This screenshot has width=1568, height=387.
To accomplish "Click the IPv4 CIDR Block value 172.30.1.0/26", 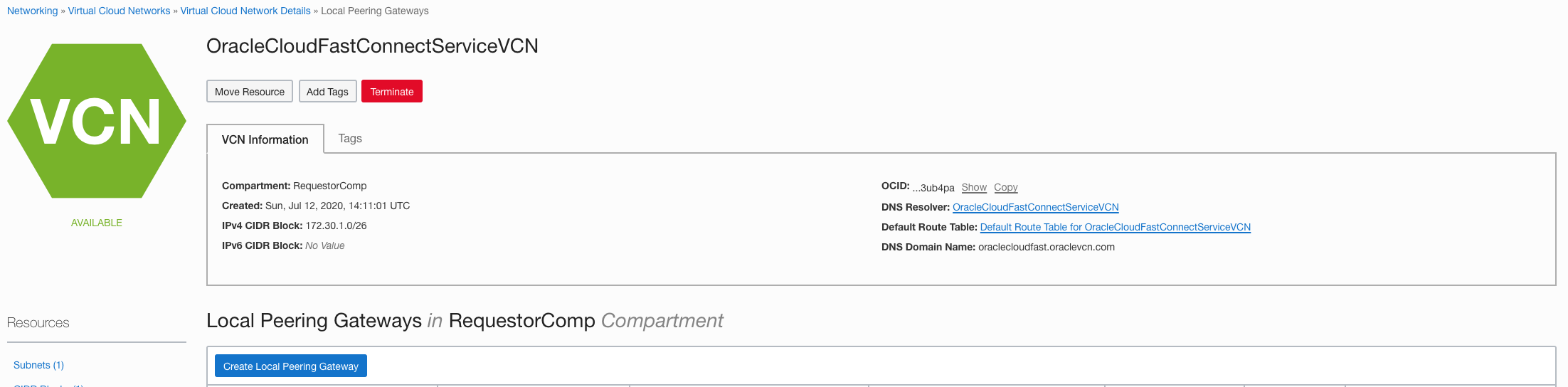I will click(x=336, y=226).
